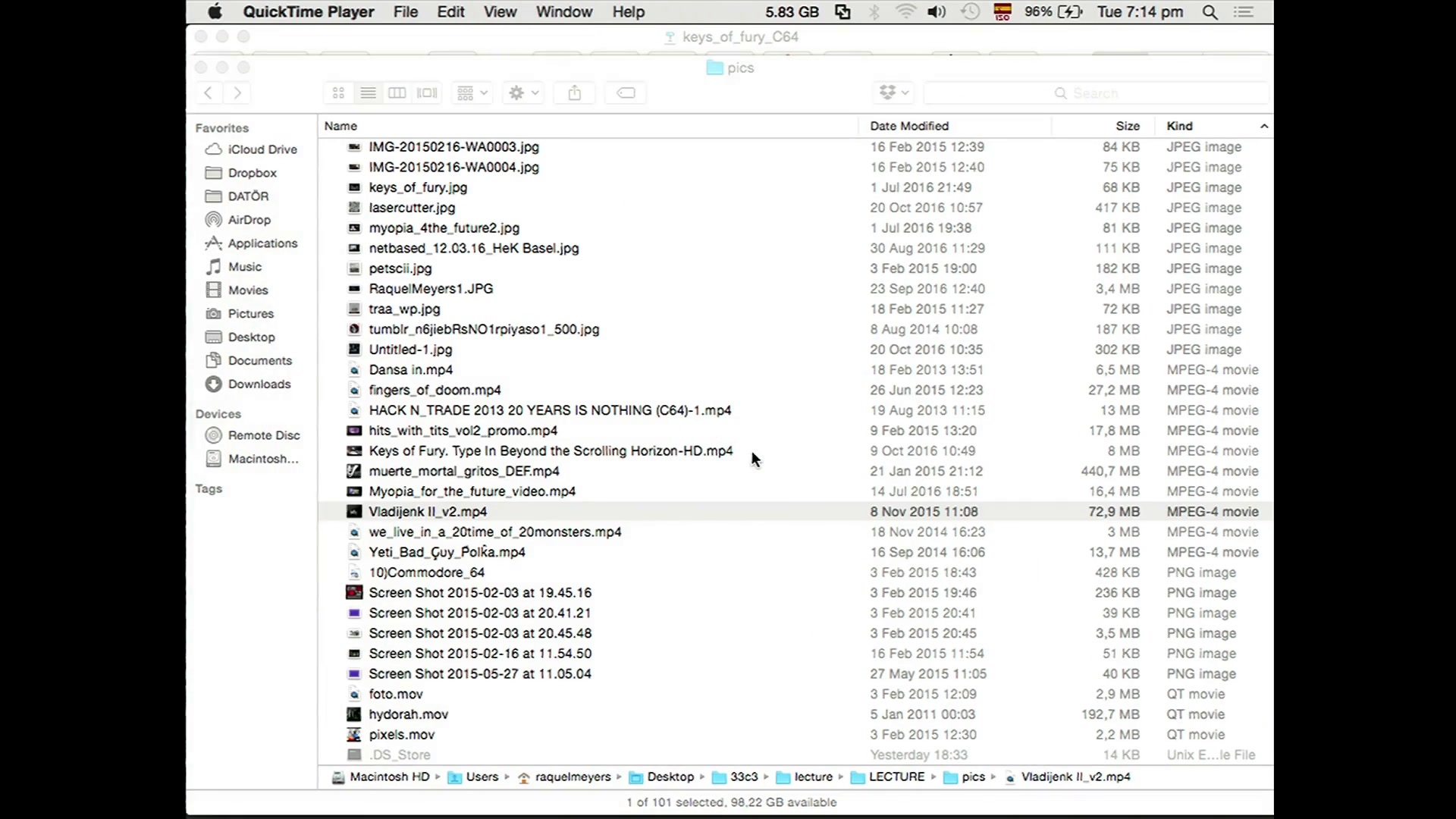Select Remote Disc under Devices

(x=253, y=435)
